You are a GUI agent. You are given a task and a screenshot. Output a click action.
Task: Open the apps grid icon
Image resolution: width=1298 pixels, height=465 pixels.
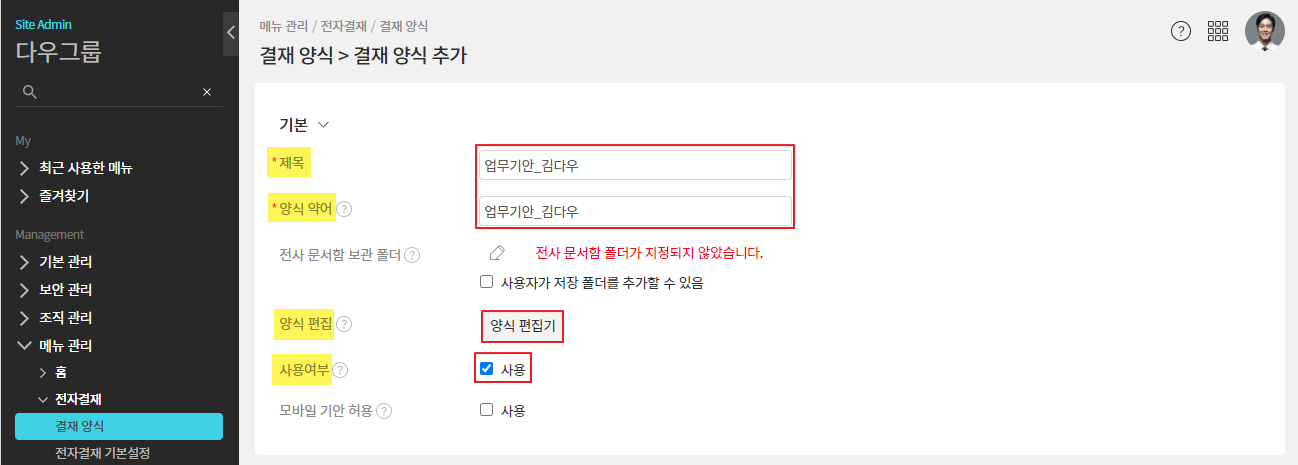[1218, 31]
